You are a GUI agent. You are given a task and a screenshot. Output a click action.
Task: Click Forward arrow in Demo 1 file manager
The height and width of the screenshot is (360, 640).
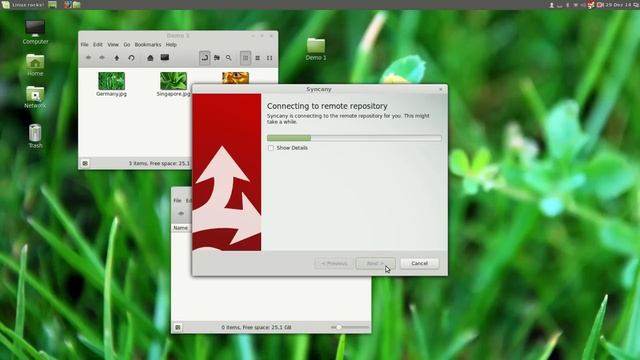[x=102, y=58]
